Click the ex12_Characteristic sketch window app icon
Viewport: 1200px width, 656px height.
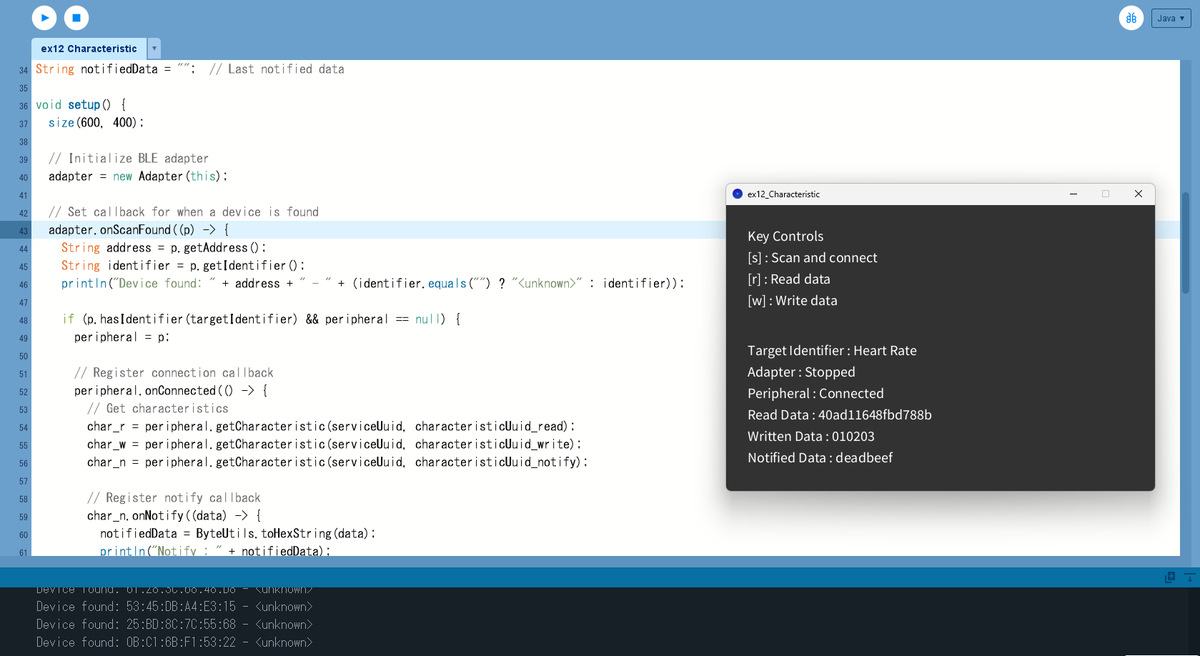(737, 194)
